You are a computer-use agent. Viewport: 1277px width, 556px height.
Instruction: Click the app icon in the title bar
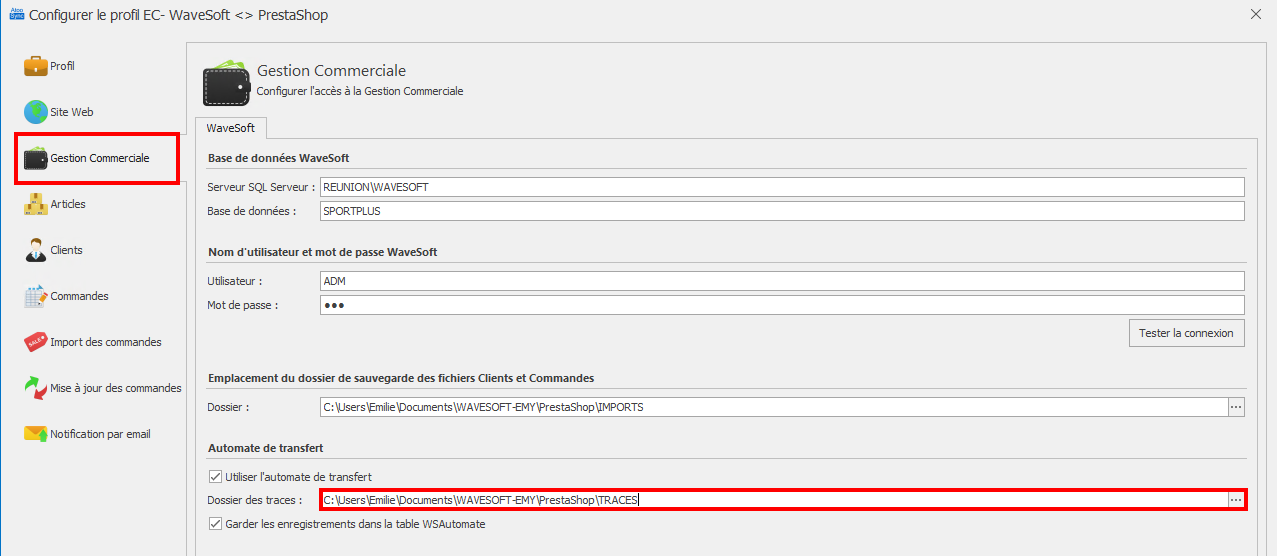[x=16, y=15]
